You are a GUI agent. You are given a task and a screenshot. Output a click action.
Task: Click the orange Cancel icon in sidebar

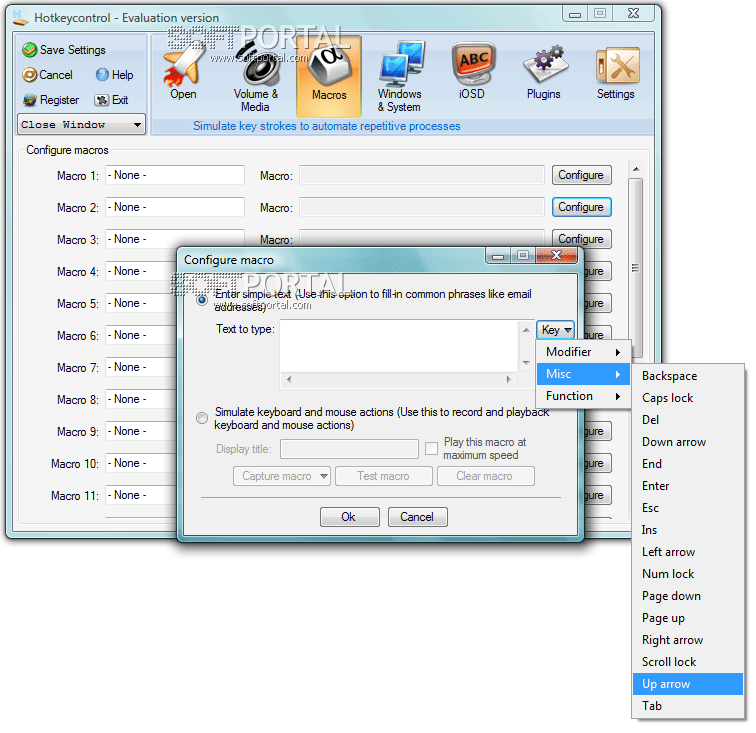coord(29,75)
